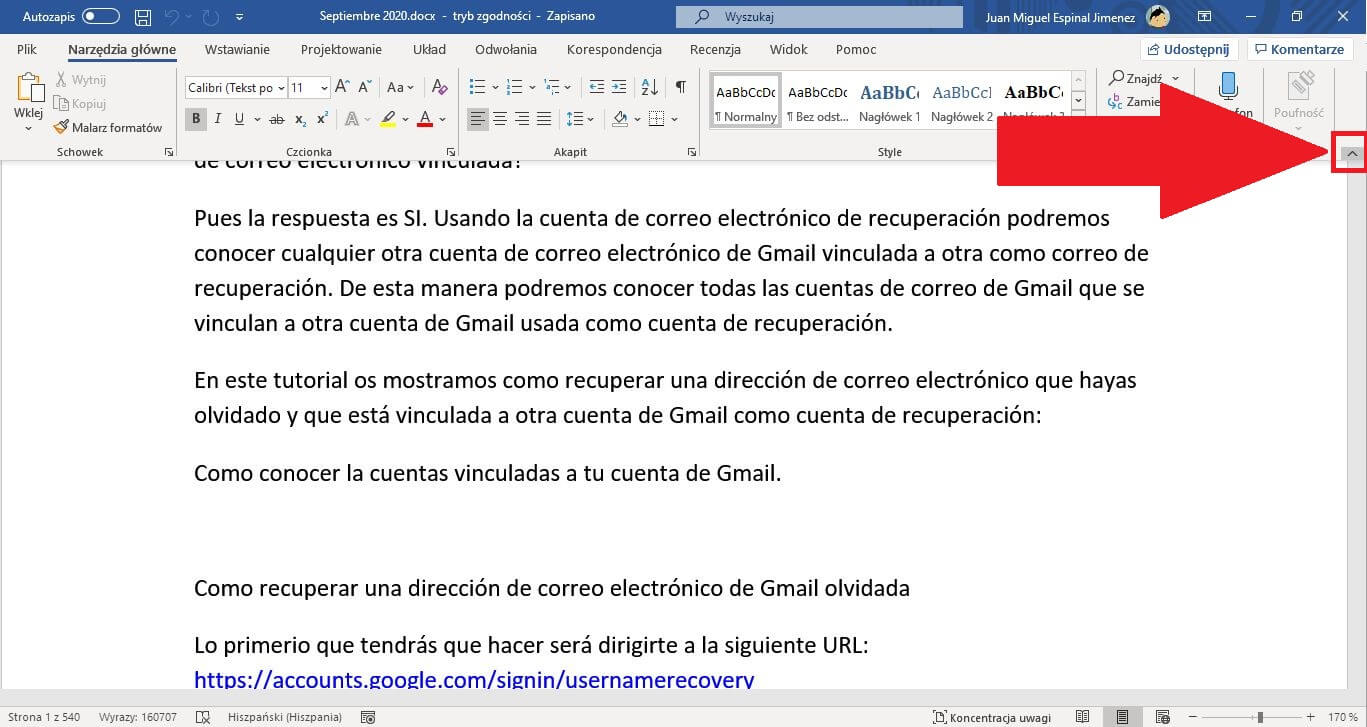This screenshot has width=1367, height=727.
Task: Save the document with the floppy disk icon
Action: tap(143, 17)
